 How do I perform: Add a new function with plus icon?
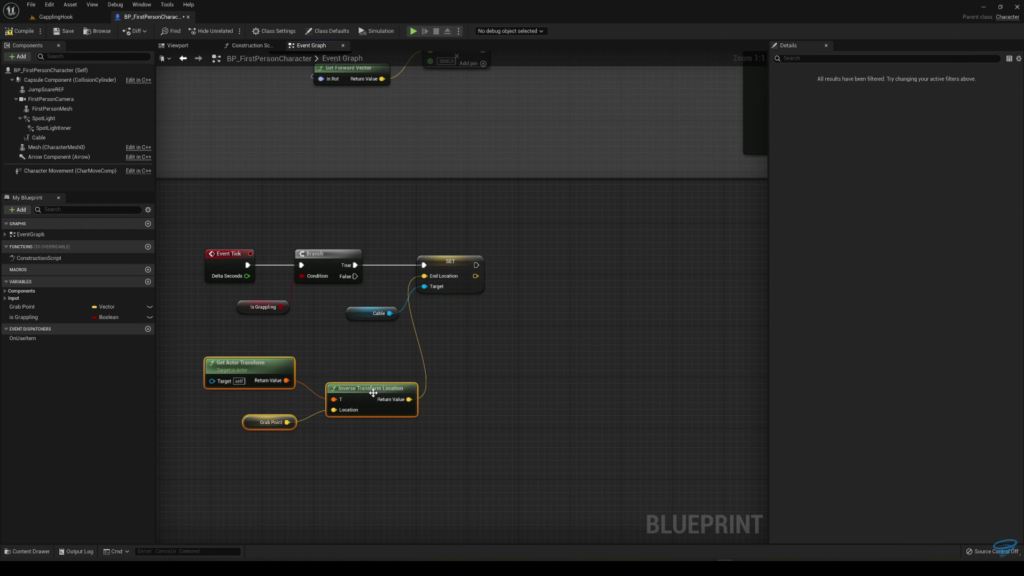coord(148,247)
